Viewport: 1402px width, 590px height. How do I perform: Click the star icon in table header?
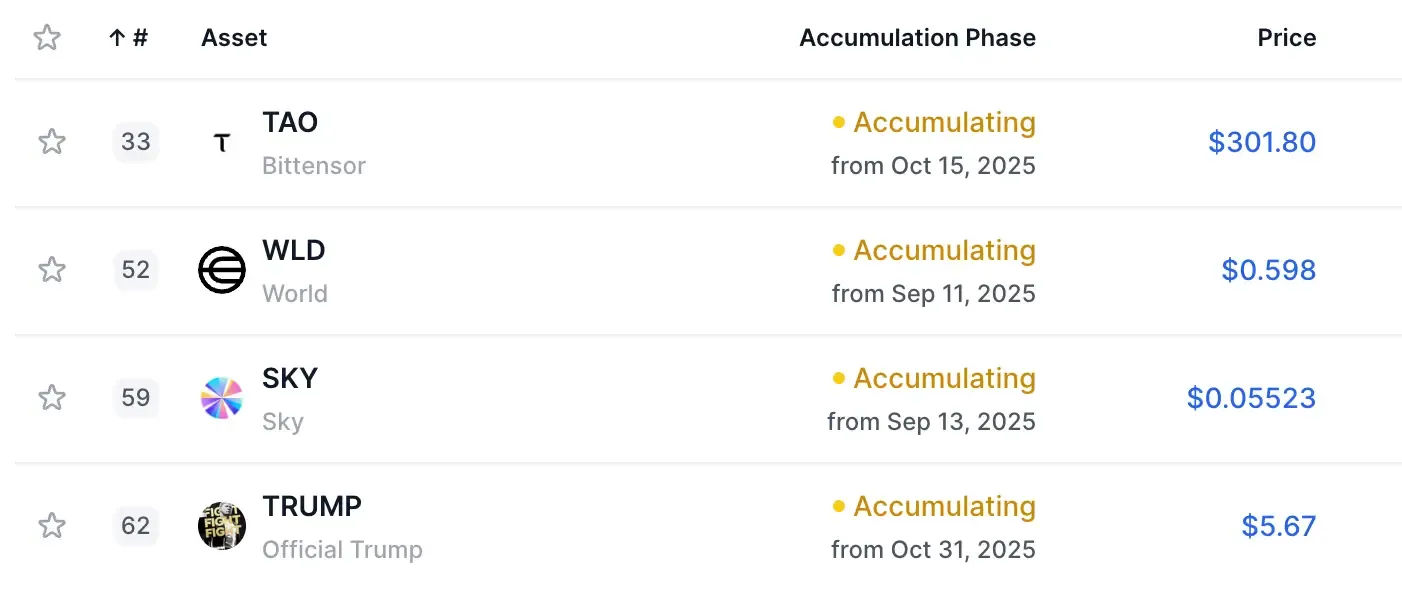[x=47, y=38]
